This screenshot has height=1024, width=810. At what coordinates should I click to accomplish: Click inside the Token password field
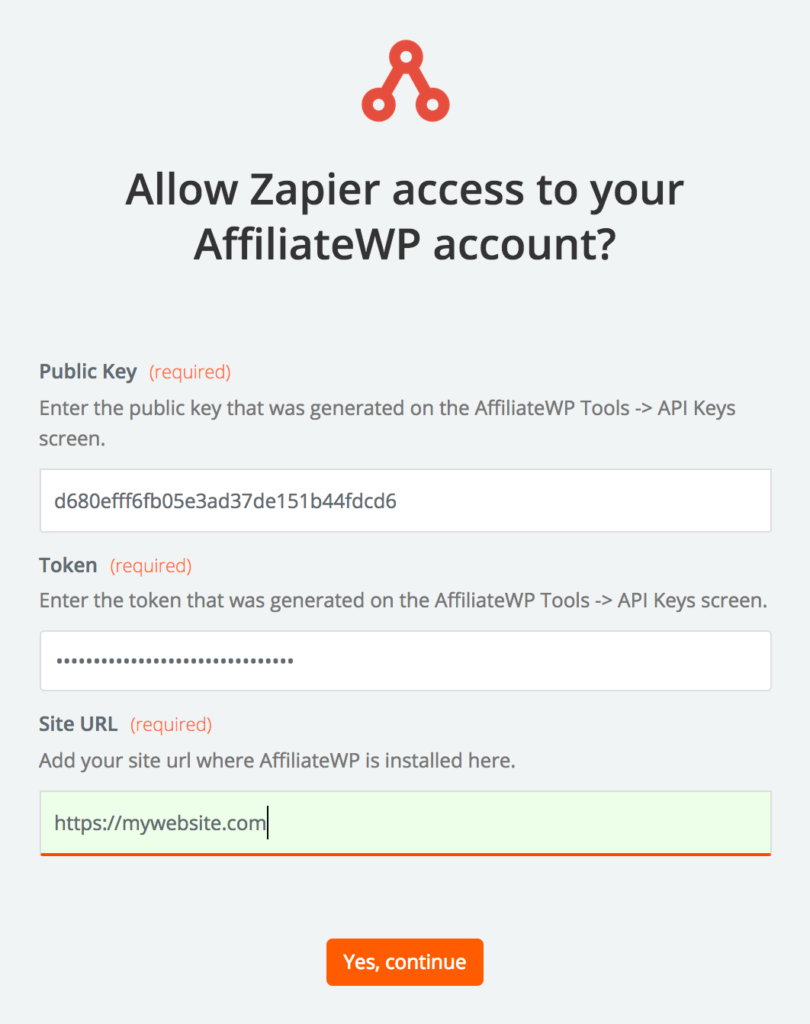404,660
